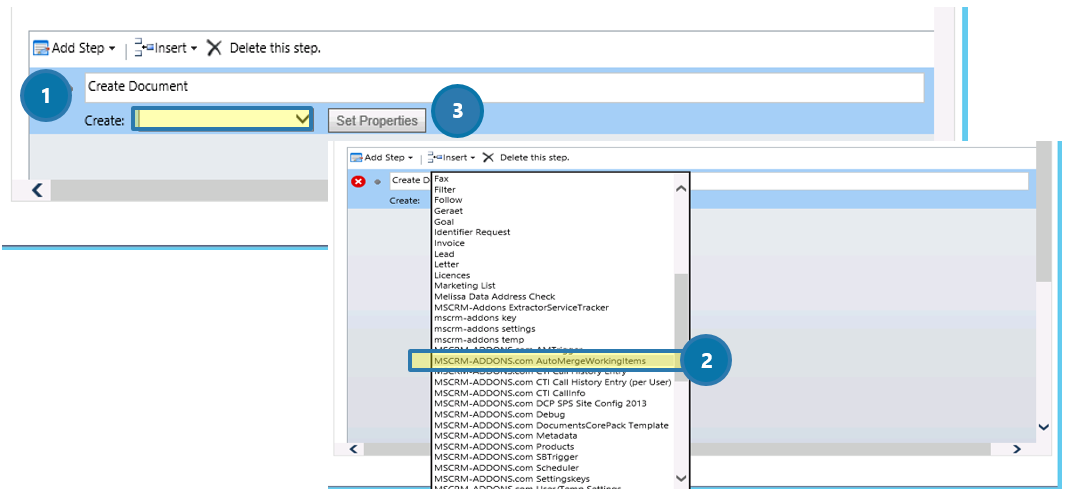Select MSCRM-ADDONS.com DocumentsCorePack Template entry
Screen dimensions: 1069x499
(x=551, y=425)
